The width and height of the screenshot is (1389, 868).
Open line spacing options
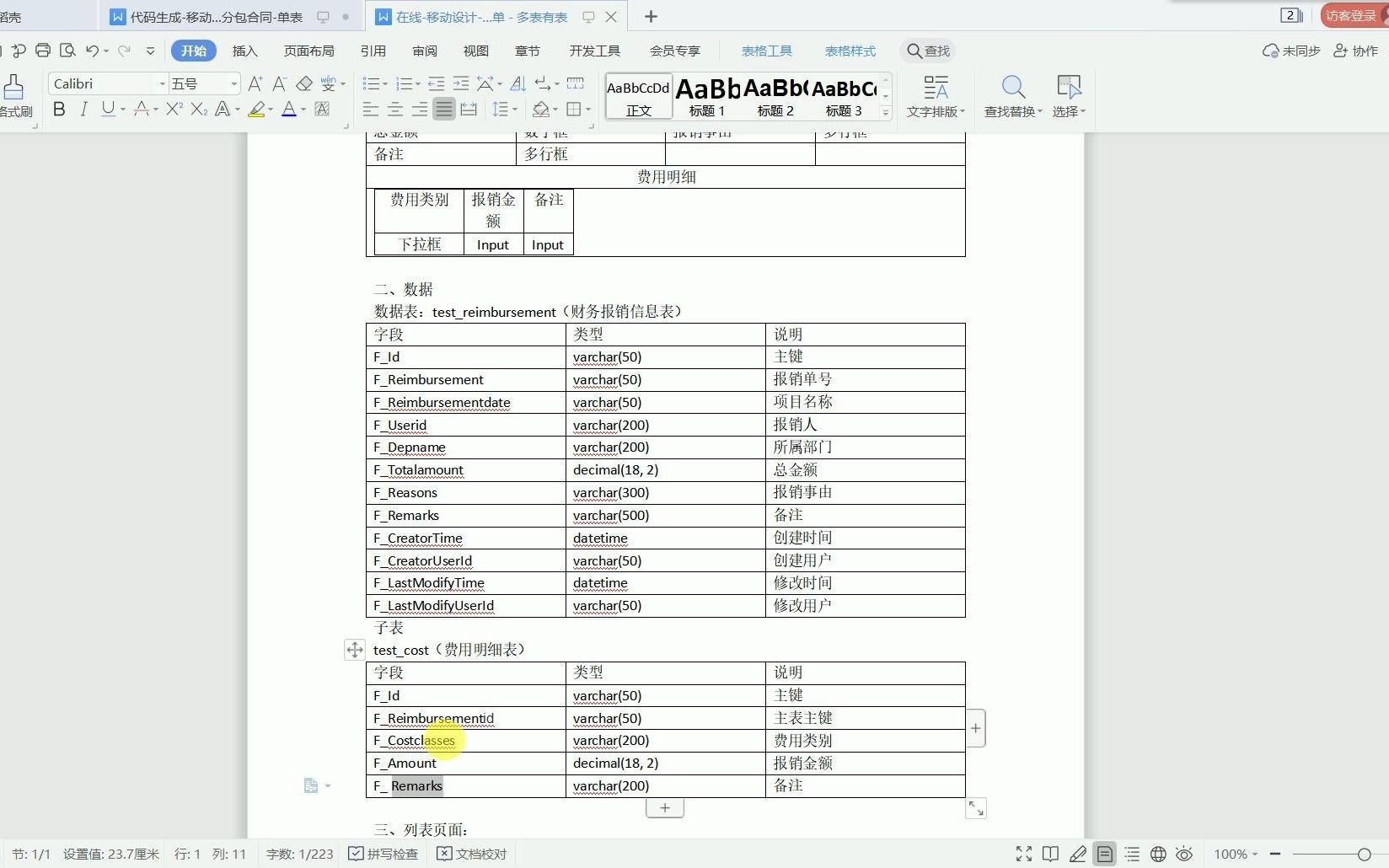pos(504,109)
